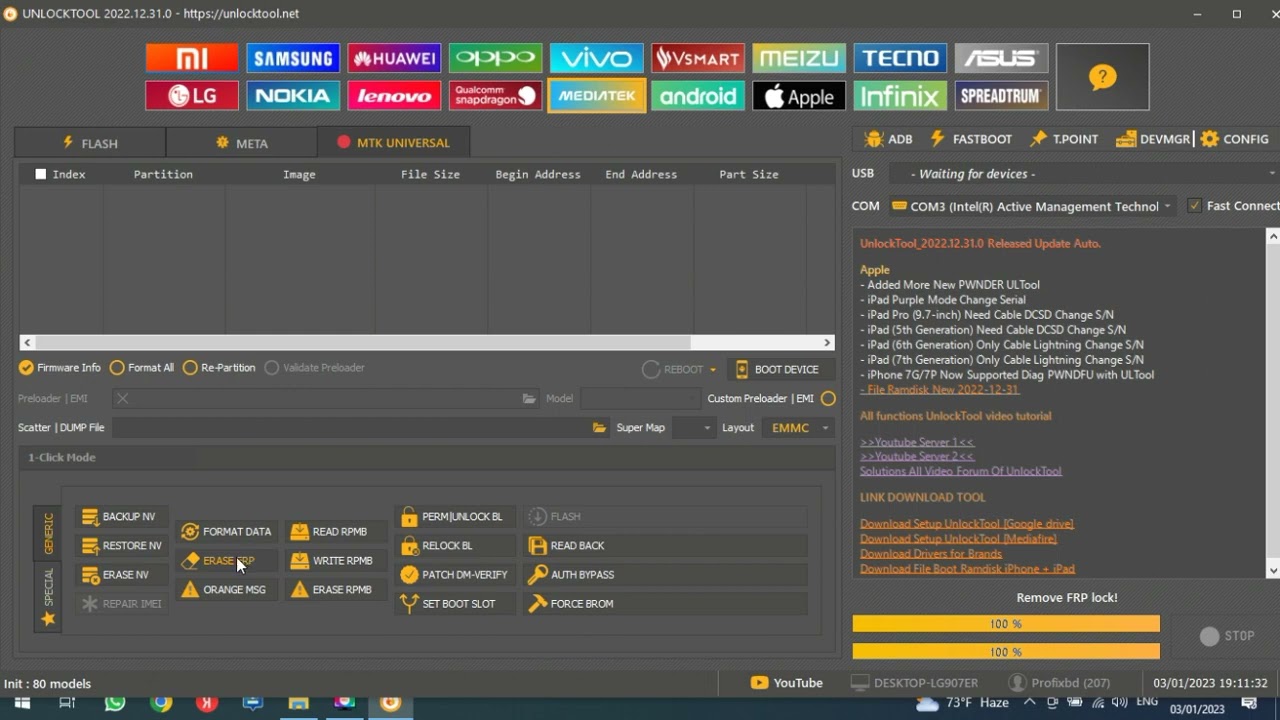Screen dimensions: 1280x720
Task: Open the ADB tool tab
Action: coord(888,139)
